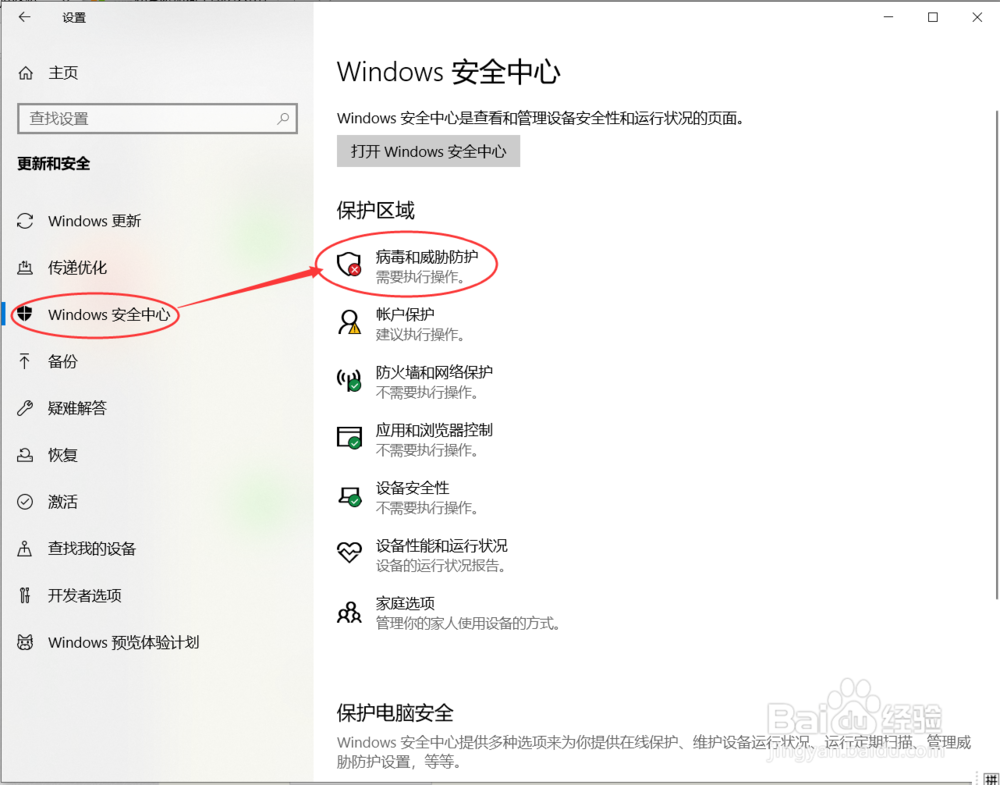
Task: Click the 应用和浏览器控制 window icon
Action: tap(349, 437)
